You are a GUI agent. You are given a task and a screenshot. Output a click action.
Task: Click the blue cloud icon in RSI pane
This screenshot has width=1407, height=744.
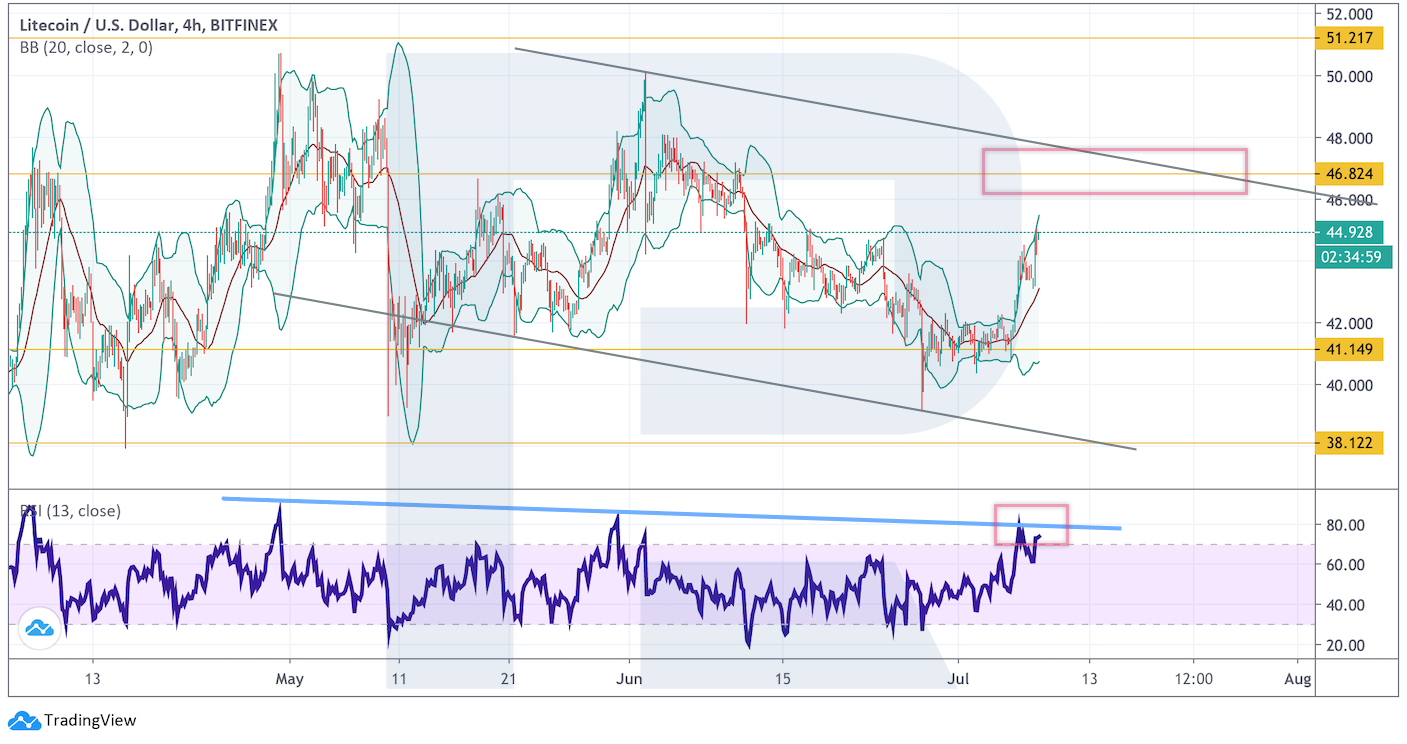click(x=39, y=628)
